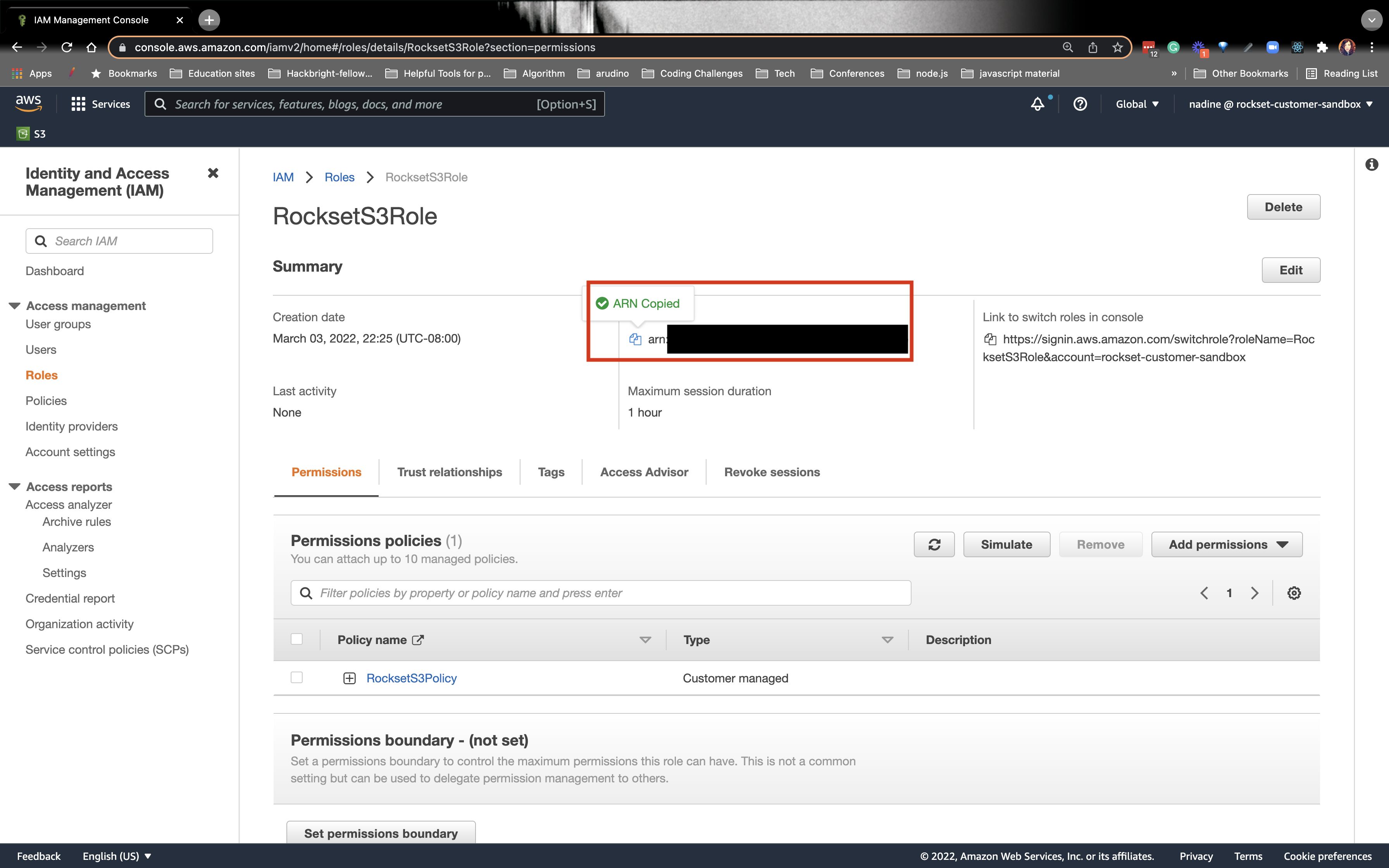Focus the AWS services search bar
The height and width of the screenshot is (868, 1389).
pos(375,104)
